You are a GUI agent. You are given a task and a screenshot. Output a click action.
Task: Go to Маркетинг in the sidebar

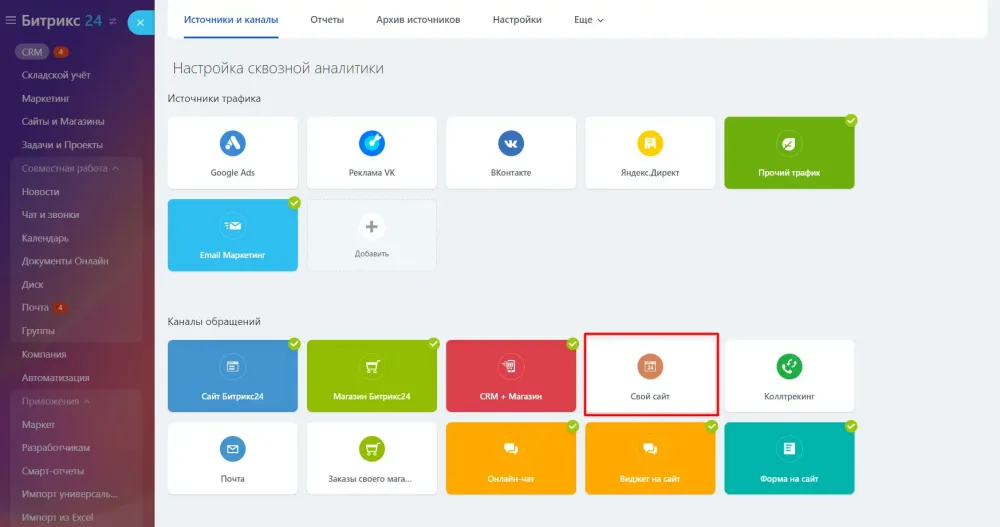[x=45, y=98]
